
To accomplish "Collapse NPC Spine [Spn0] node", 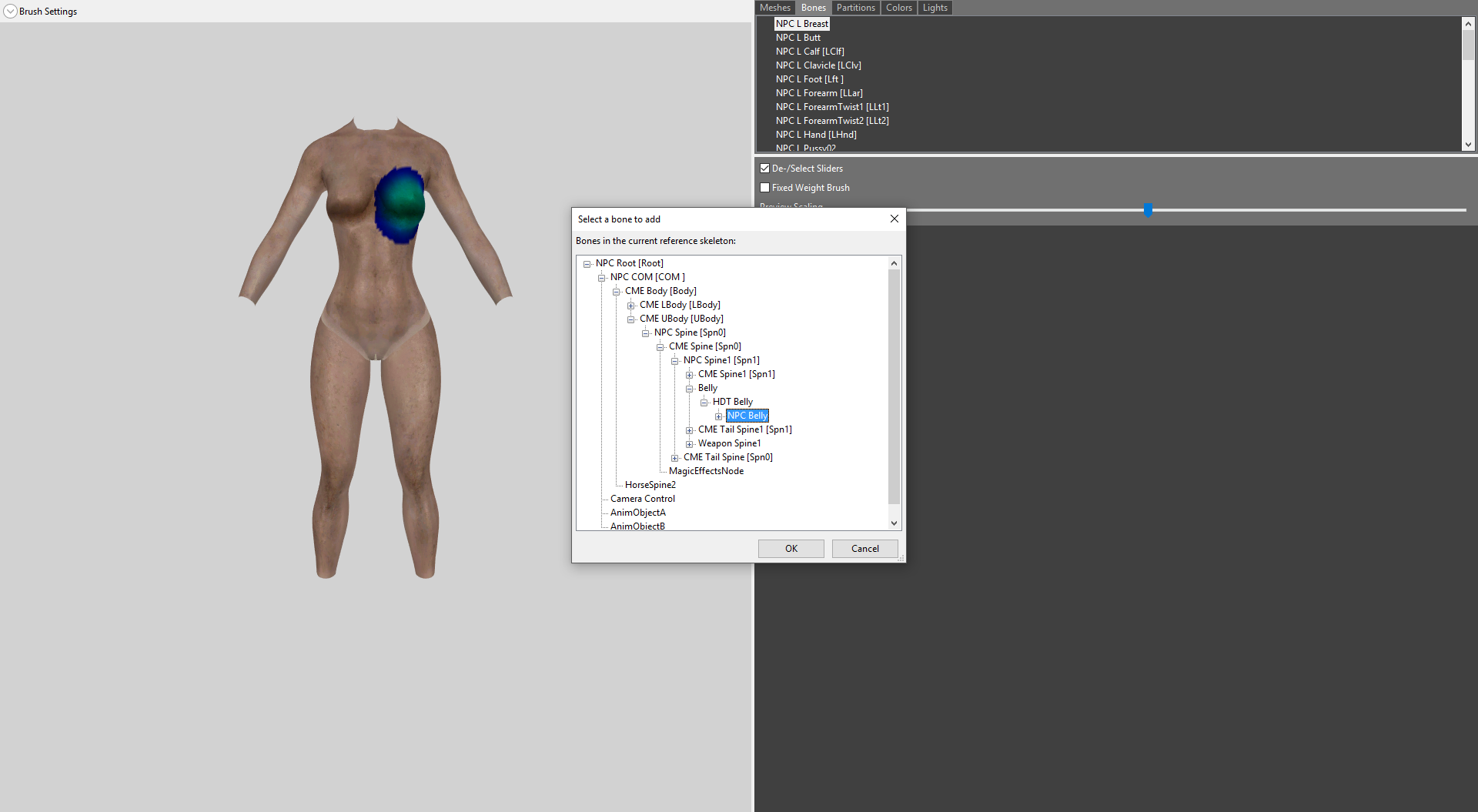I will click(646, 333).
